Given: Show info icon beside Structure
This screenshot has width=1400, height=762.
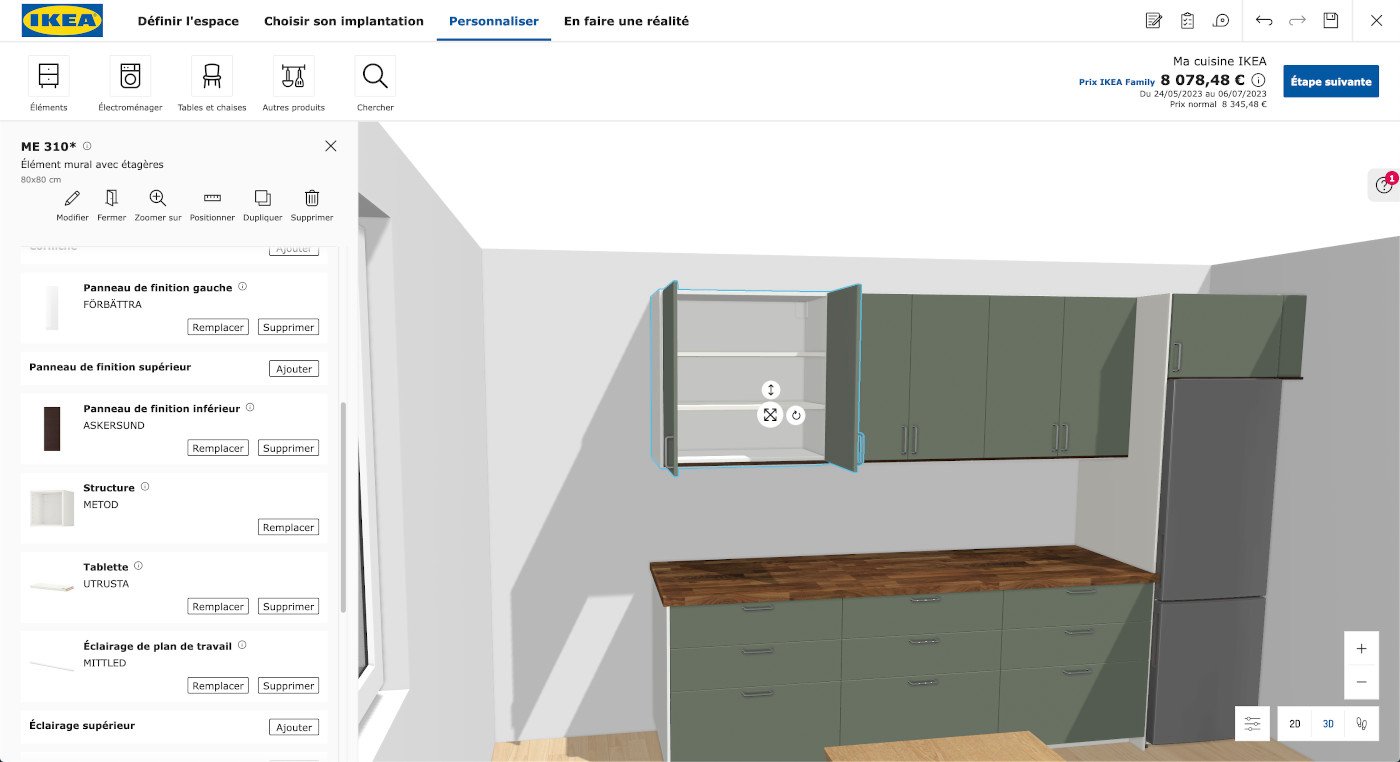Looking at the screenshot, I should 145,487.
